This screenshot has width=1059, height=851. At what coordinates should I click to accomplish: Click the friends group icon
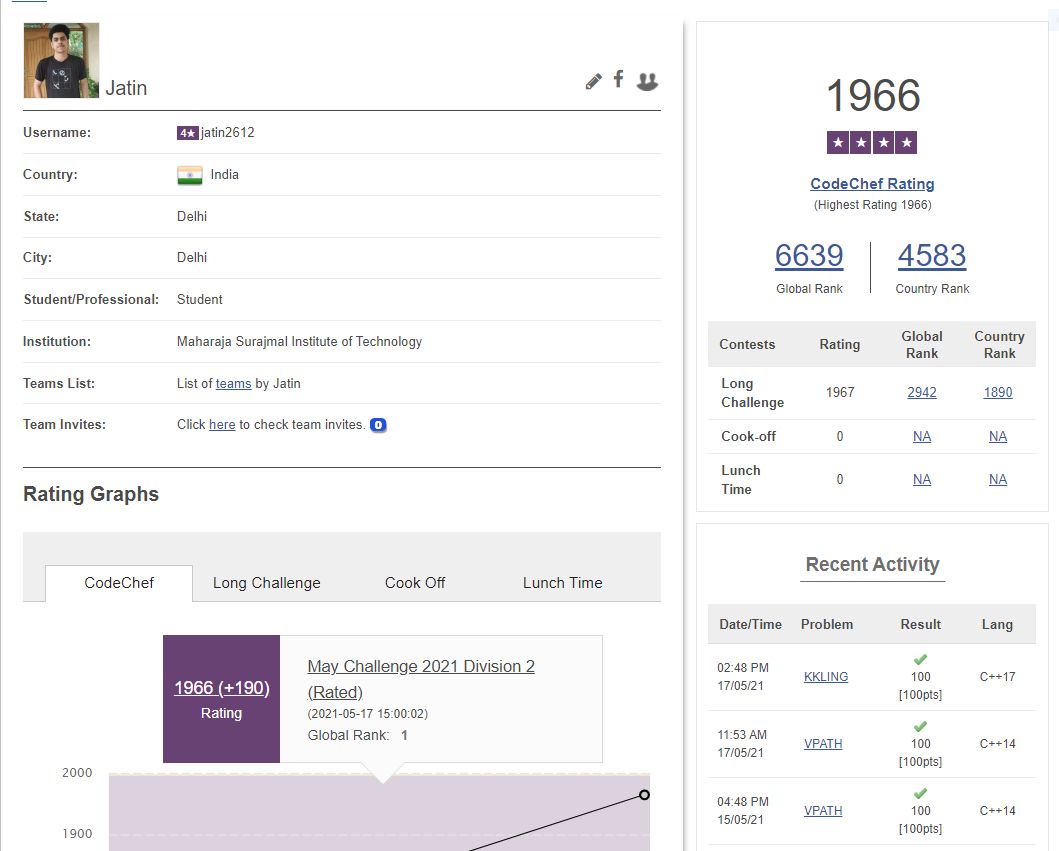(647, 82)
